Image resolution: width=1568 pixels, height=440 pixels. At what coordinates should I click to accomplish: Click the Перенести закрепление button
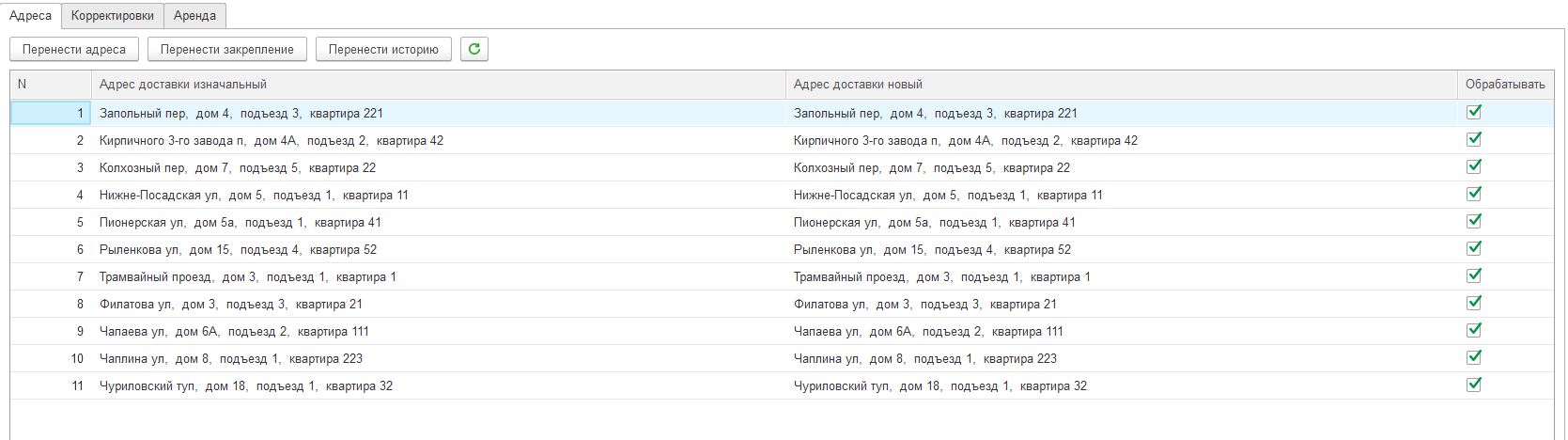[226, 49]
